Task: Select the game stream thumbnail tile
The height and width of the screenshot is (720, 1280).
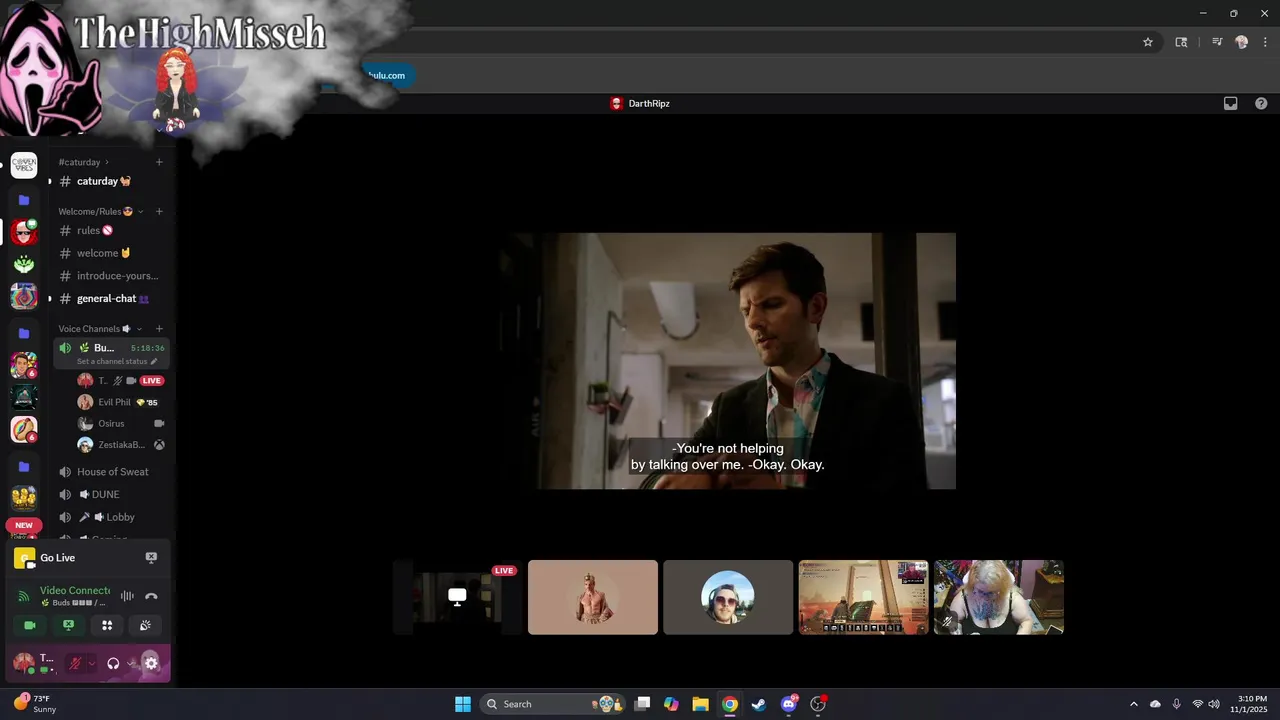Action: click(x=863, y=597)
